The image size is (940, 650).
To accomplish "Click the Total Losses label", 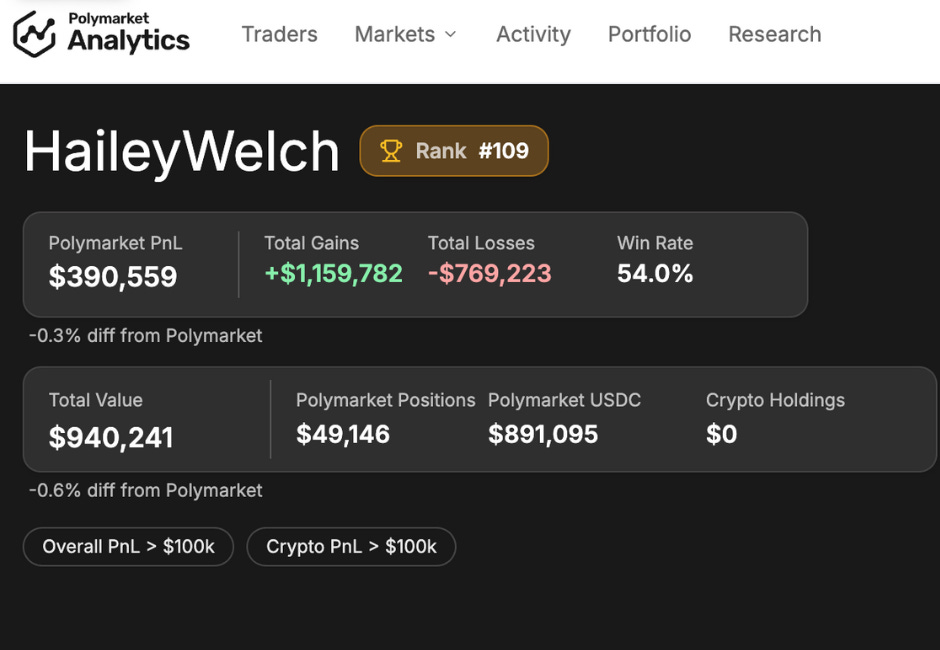I will point(481,243).
